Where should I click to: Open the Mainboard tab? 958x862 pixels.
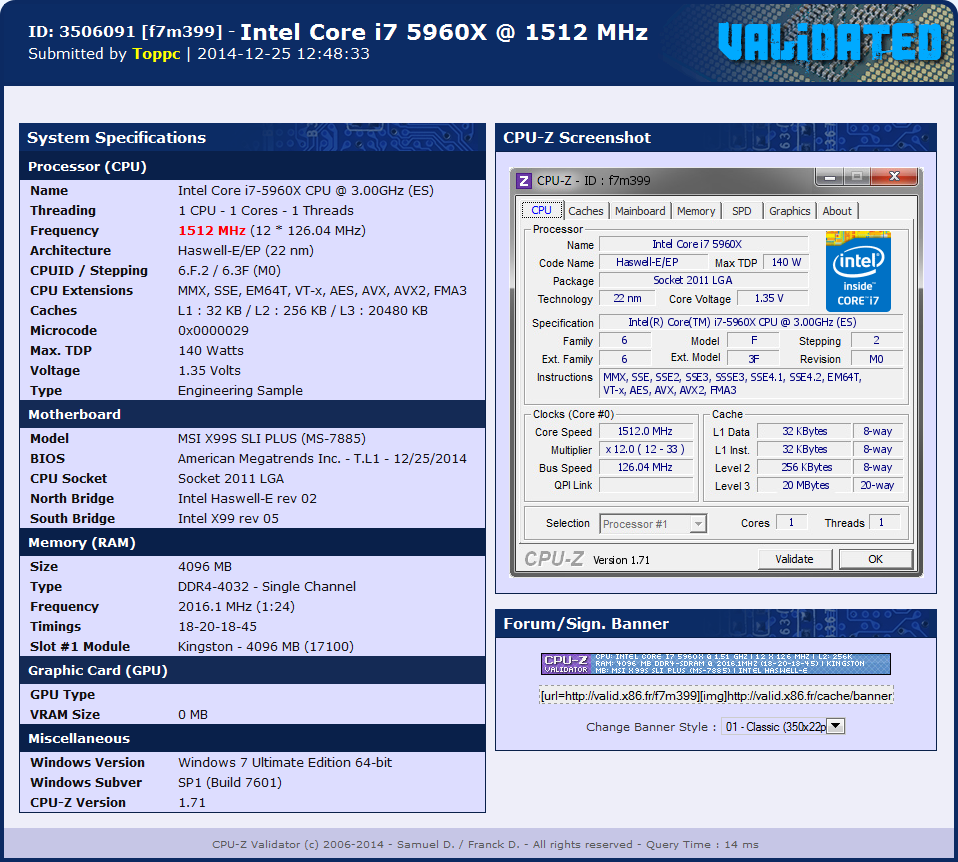pyautogui.click(x=640, y=211)
